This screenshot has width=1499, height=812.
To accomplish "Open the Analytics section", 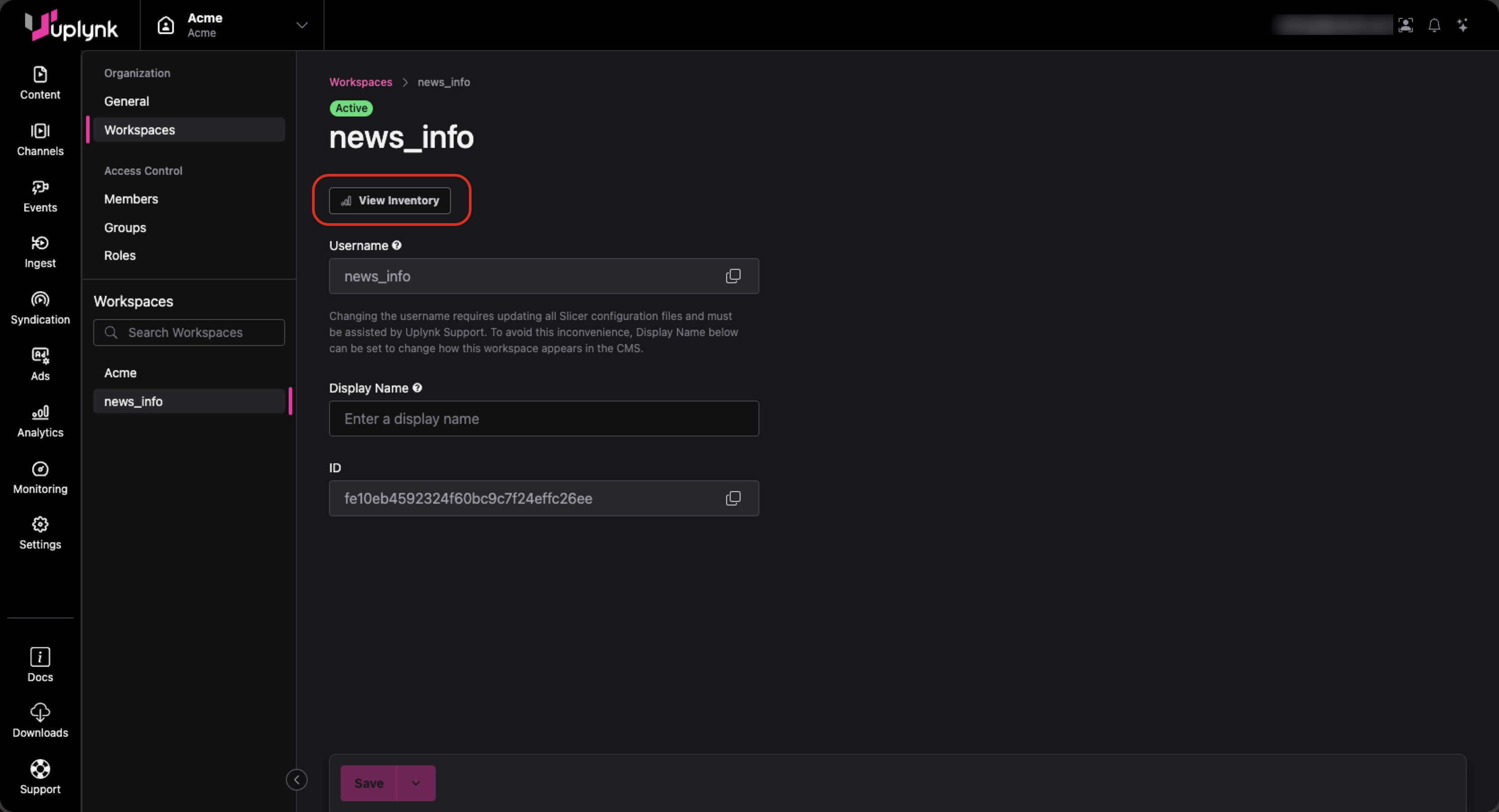I will [40, 420].
